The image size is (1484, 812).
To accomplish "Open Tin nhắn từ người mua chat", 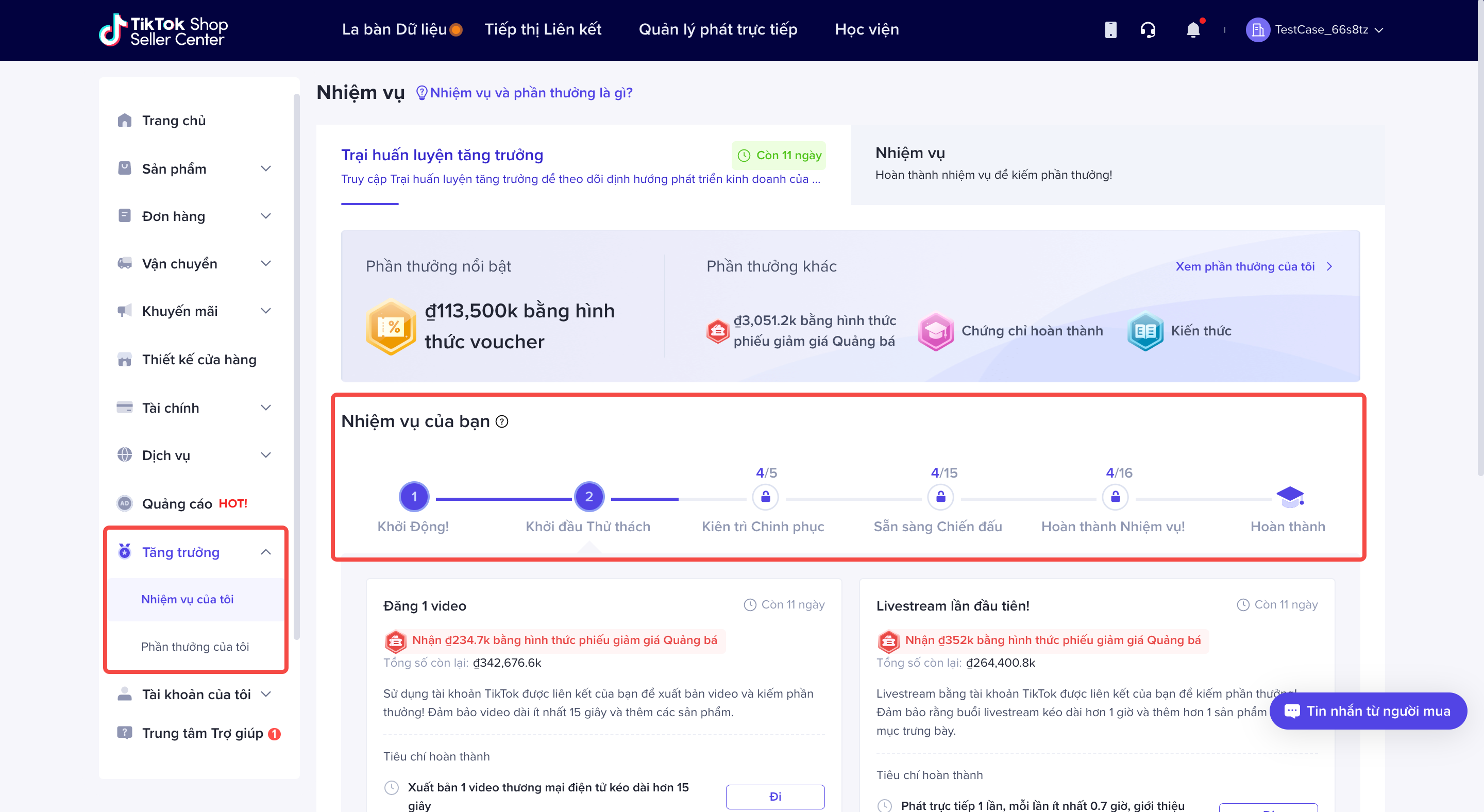I will 1368,711.
